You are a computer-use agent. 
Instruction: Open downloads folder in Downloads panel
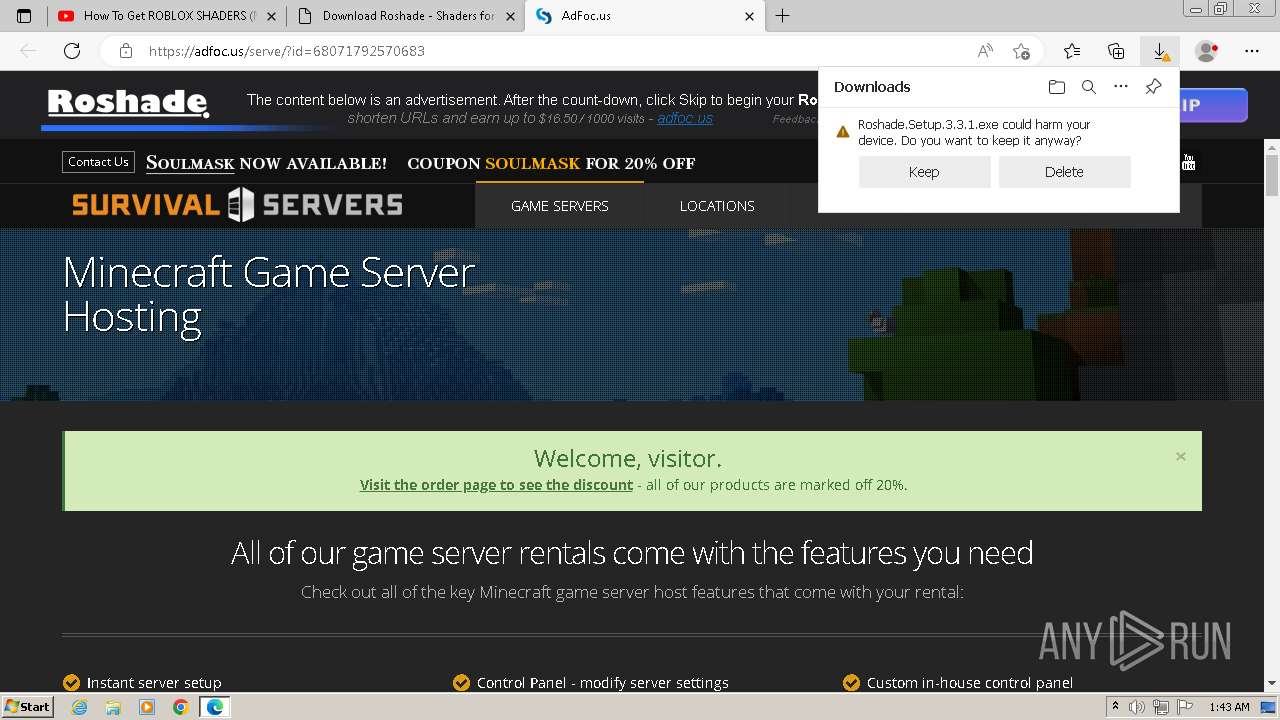[x=1057, y=87]
